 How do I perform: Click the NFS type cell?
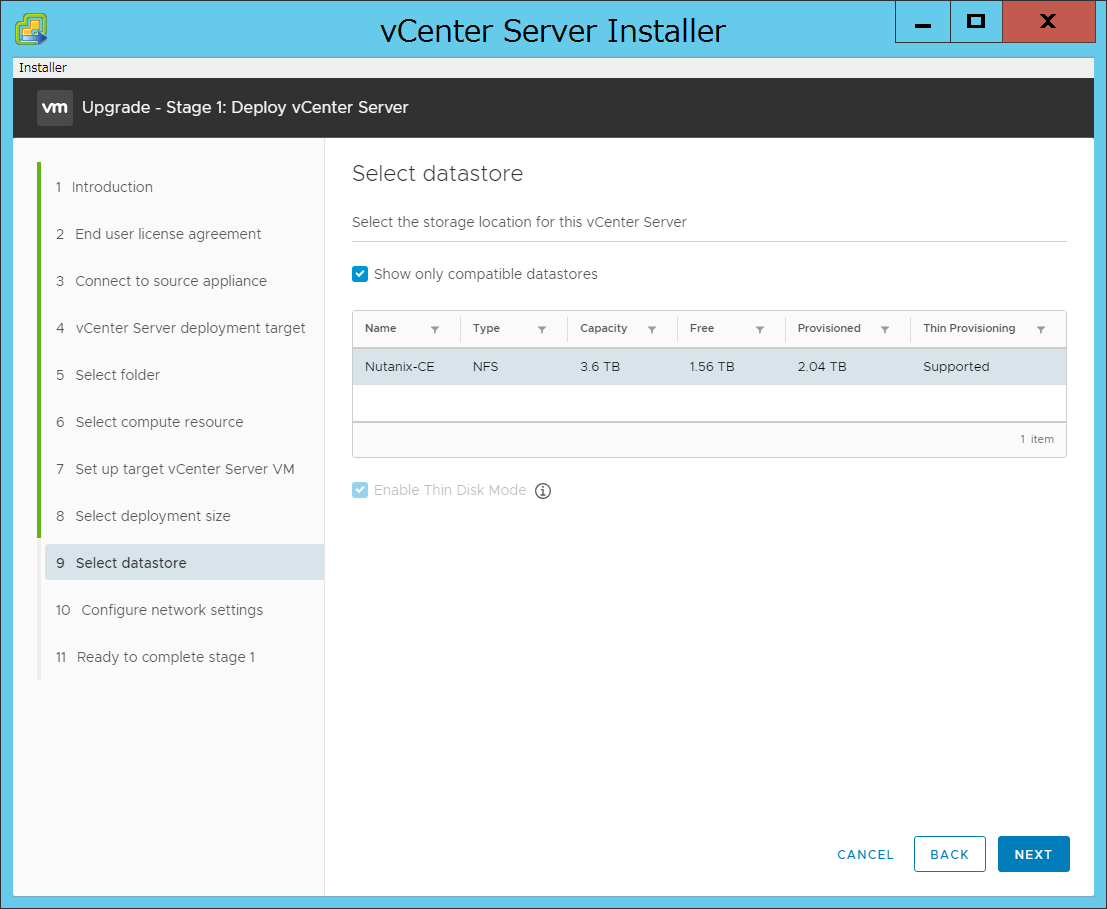click(486, 367)
